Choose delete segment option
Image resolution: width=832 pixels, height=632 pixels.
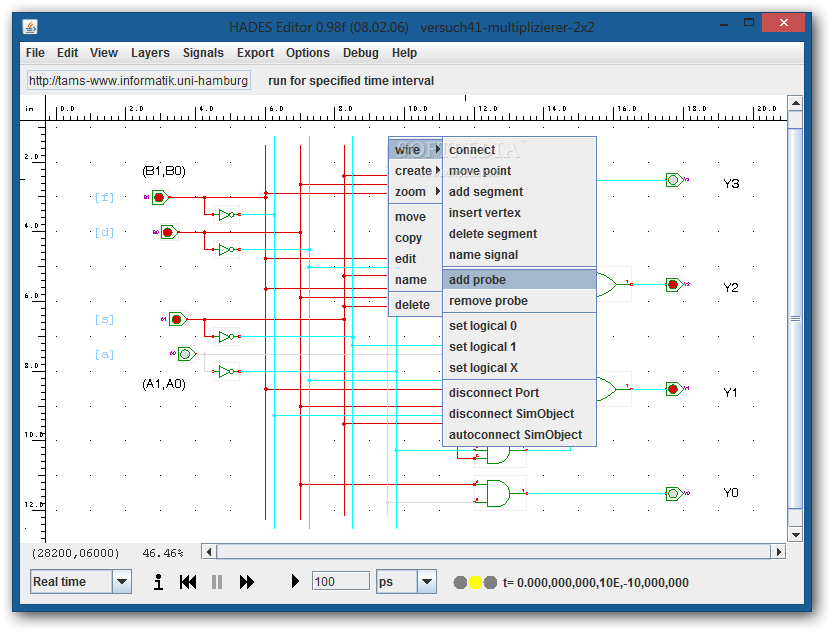click(519, 233)
